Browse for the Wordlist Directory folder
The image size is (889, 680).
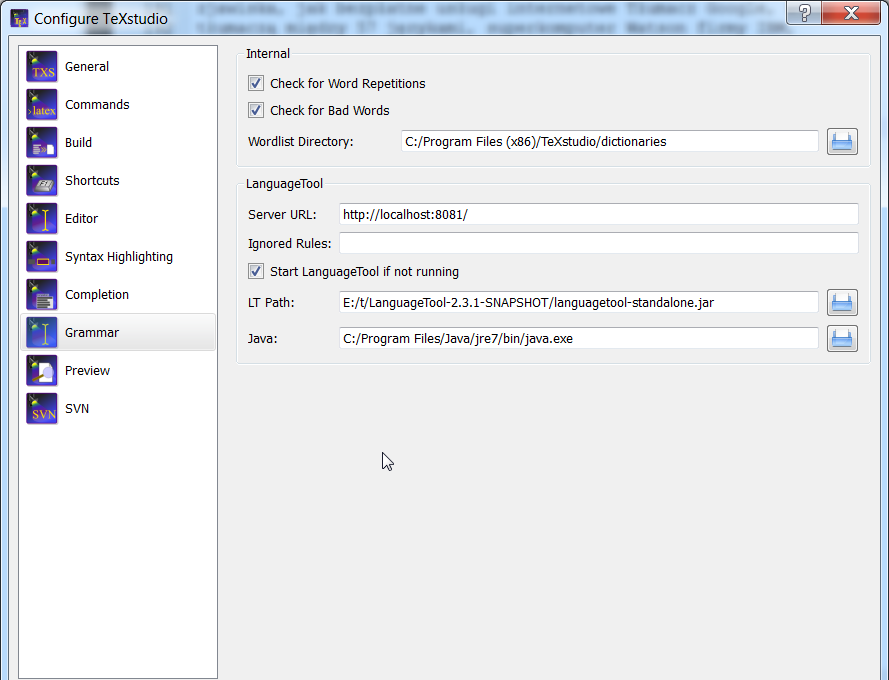tap(842, 141)
